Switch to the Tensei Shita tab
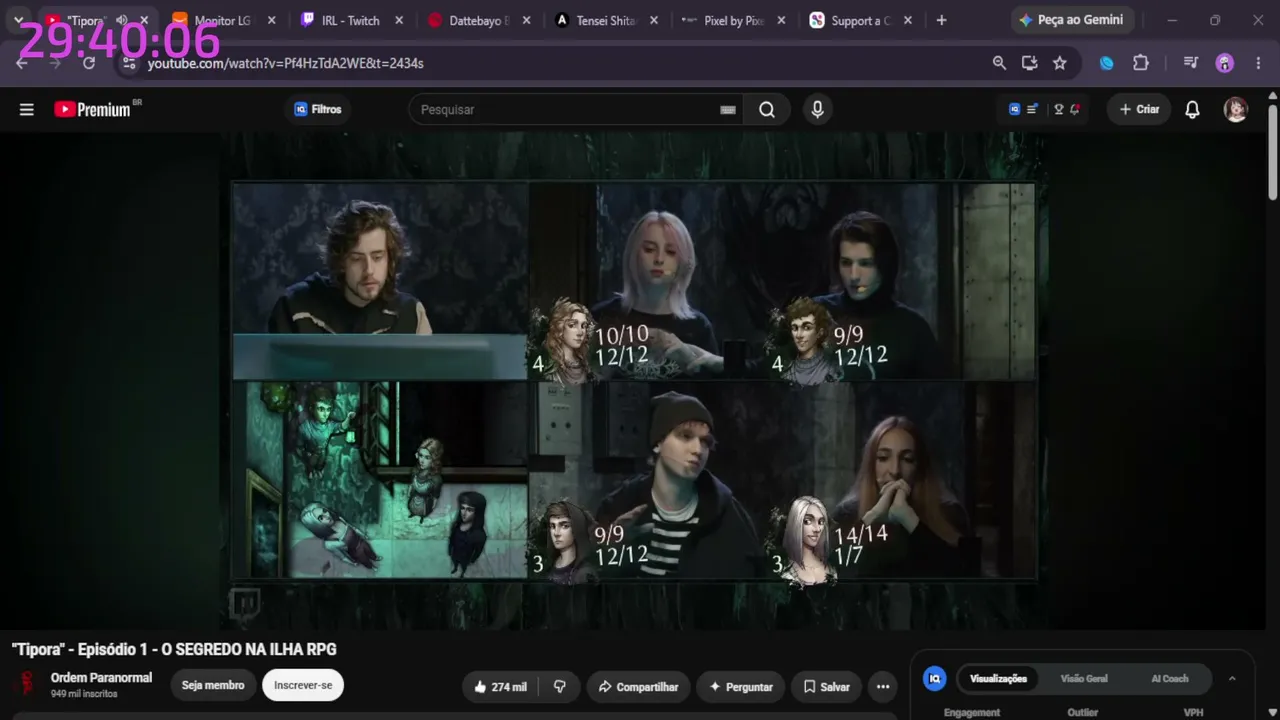Image resolution: width=1280 pixels, height=720 pixels. point(605,20)
